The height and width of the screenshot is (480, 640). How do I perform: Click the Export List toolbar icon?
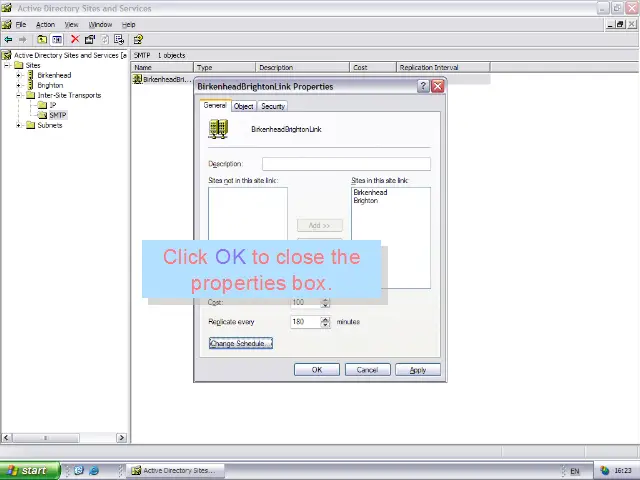pos(119,39)
